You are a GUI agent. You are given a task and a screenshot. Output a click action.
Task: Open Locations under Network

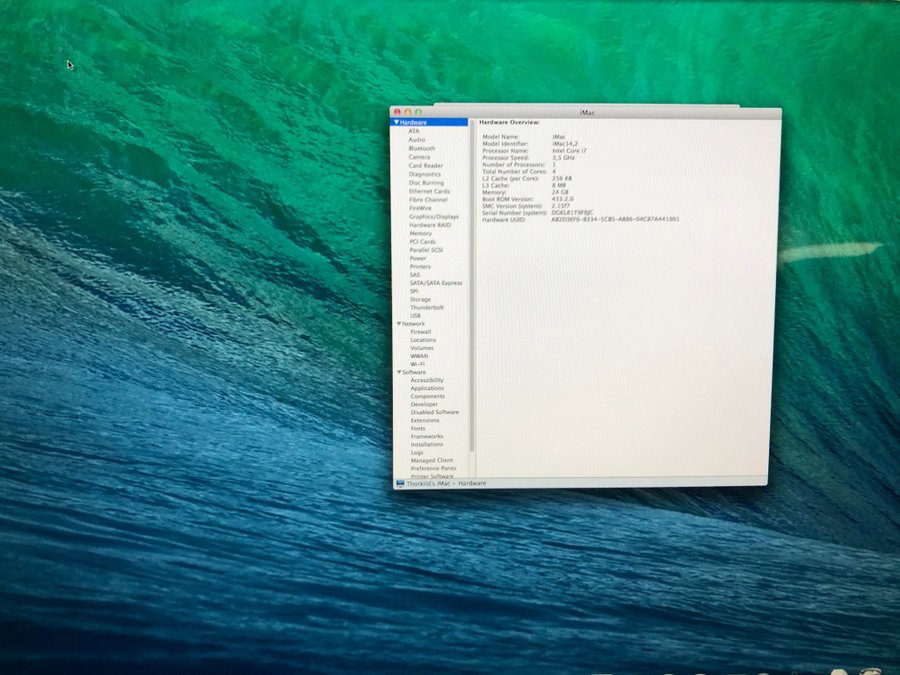423,340
